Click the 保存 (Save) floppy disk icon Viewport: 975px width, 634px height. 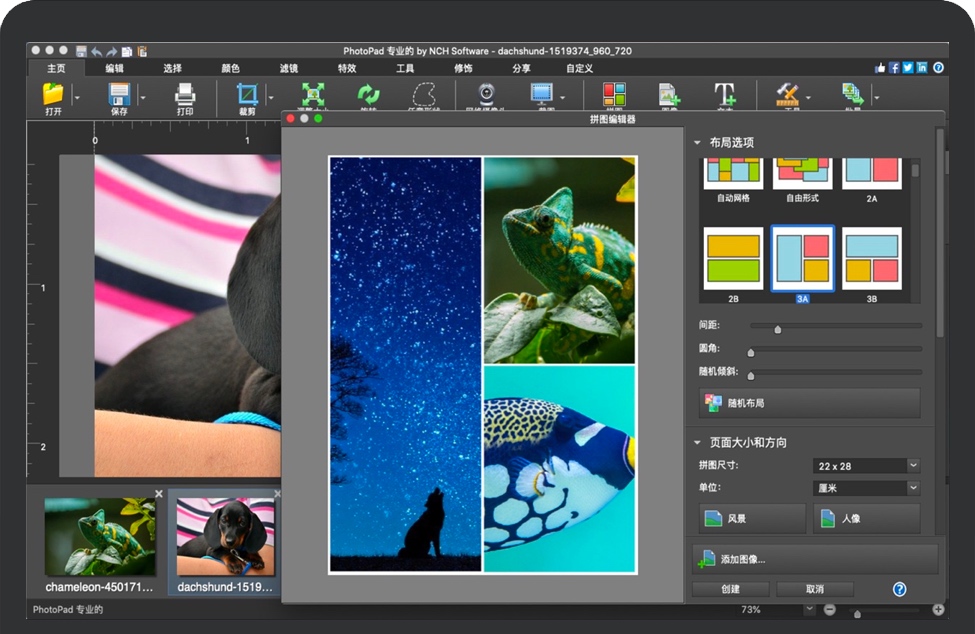pos(119,94)
